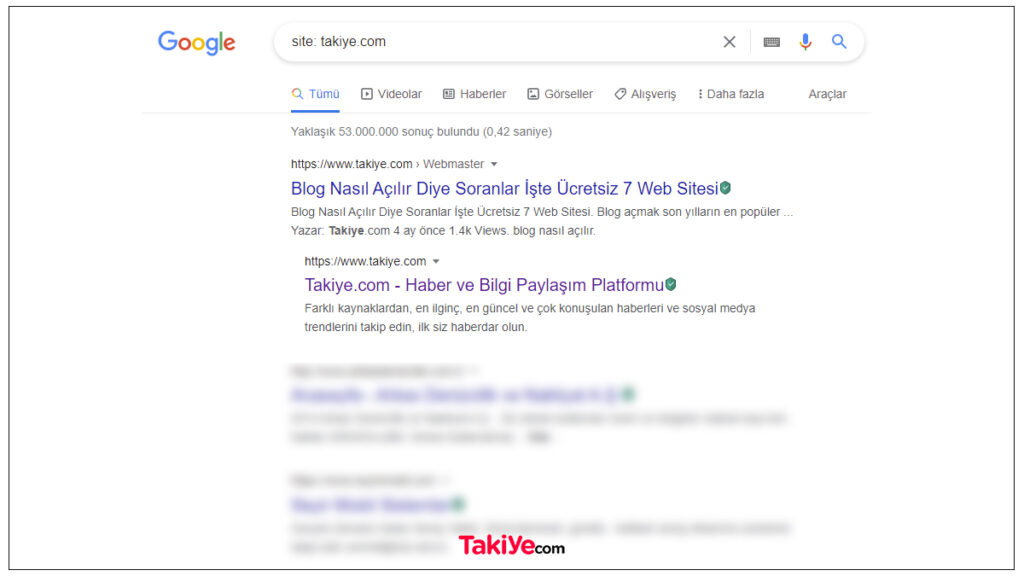Click the green shield beside Takiye.com Haber title
Viewport: 1024px width, 576px height.
(x=671, y=285)
